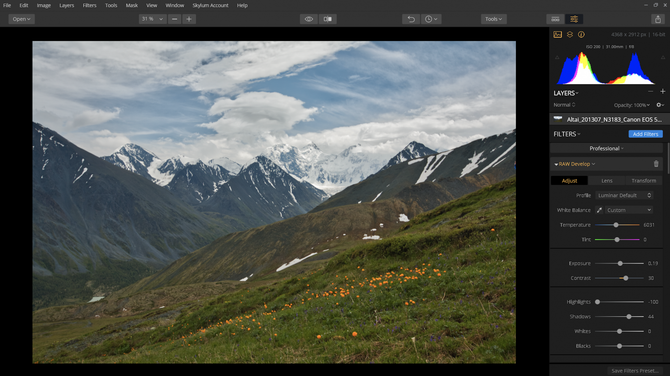Open the history clock dropdown
The width and height of the screenshot is (670, 376).
[x=431, y=19]
